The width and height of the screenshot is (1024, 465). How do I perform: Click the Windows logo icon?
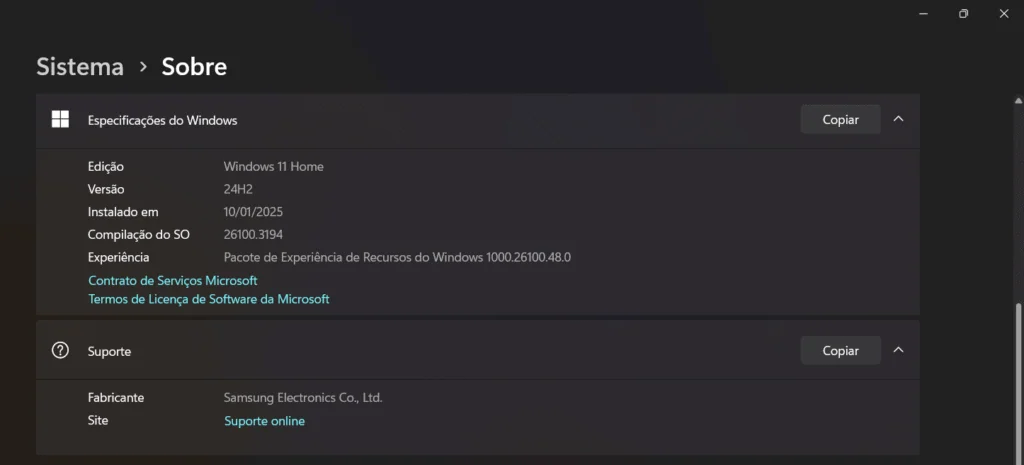[x=60, y=120]
